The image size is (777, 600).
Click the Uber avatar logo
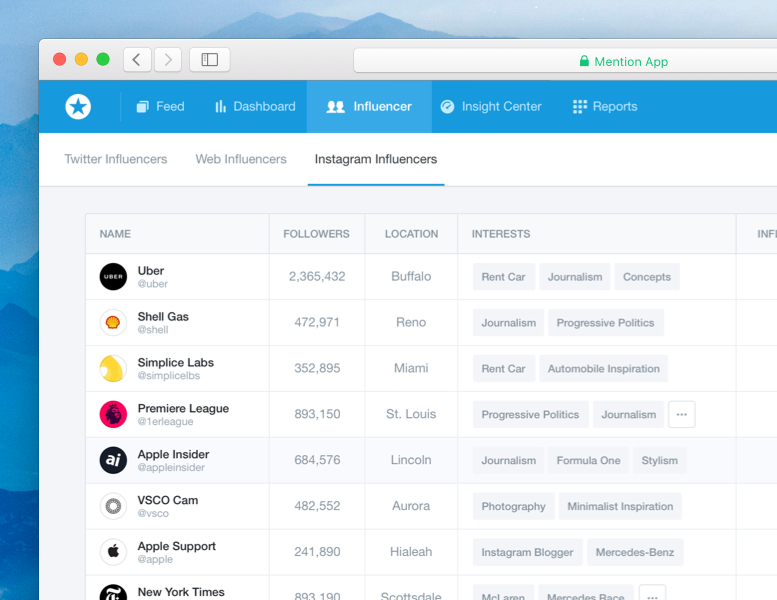point(113,276)
